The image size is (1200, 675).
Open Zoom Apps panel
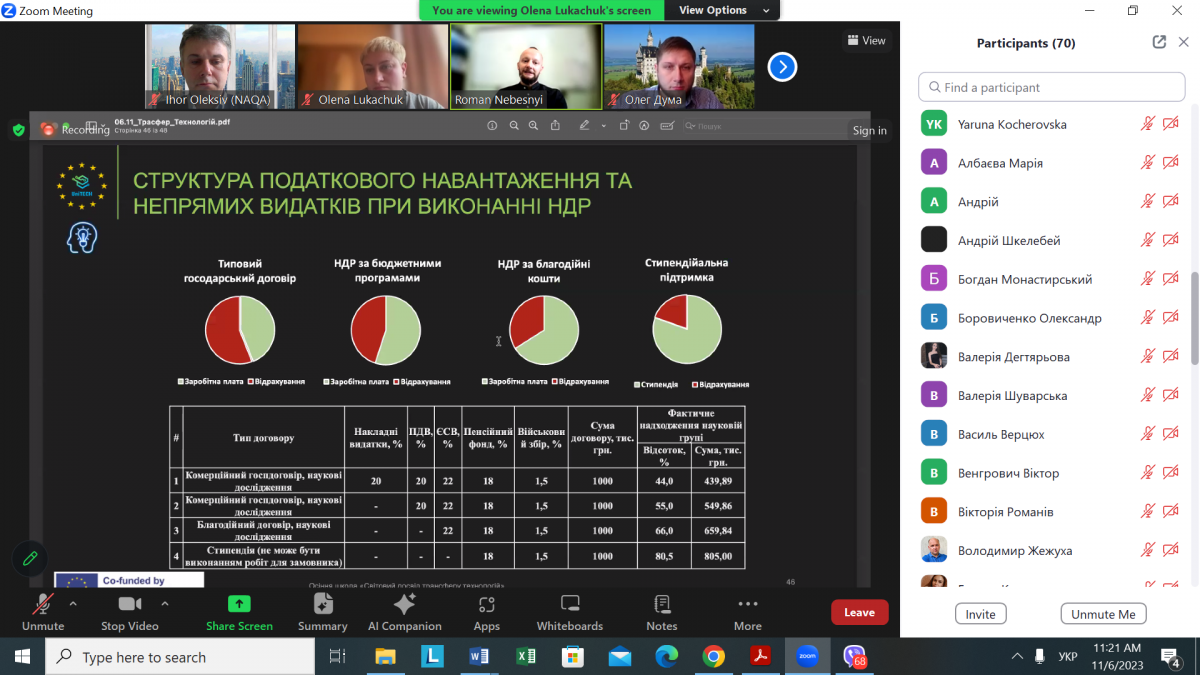pos(486,611)
